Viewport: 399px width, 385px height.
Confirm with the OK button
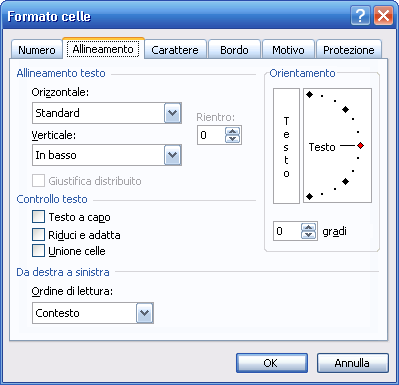point(272,363)
